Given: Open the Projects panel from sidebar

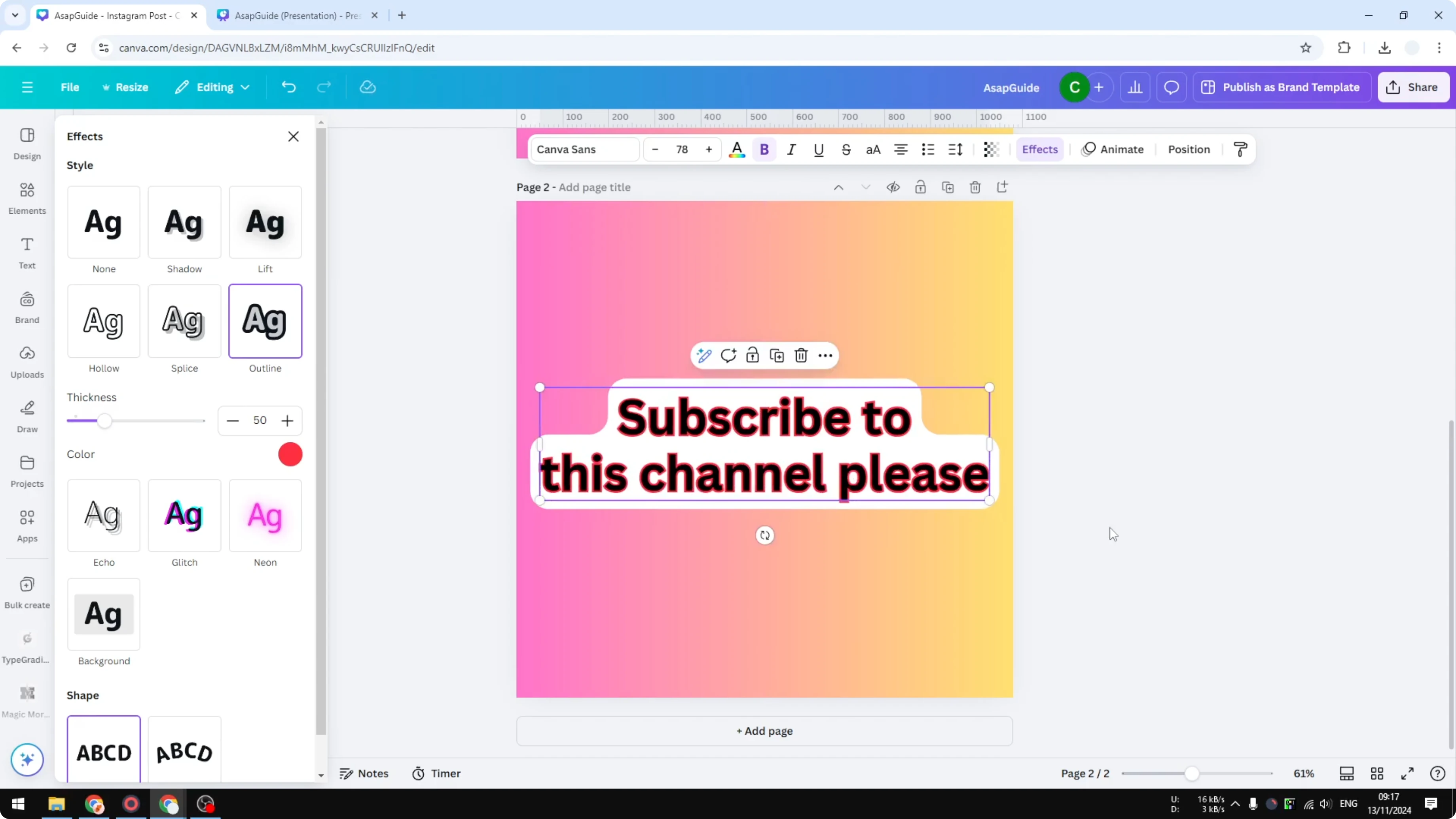Looking at the screenshot, I should pos(27,471).
